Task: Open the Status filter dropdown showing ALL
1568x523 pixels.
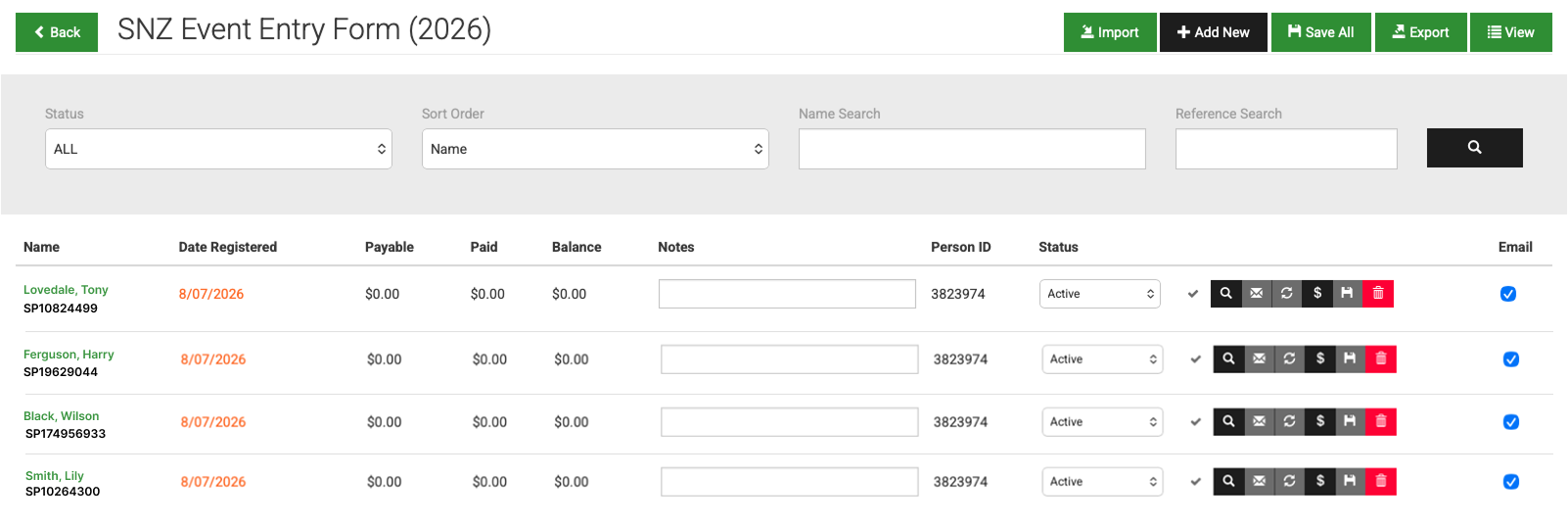Action: coord(218,149)
